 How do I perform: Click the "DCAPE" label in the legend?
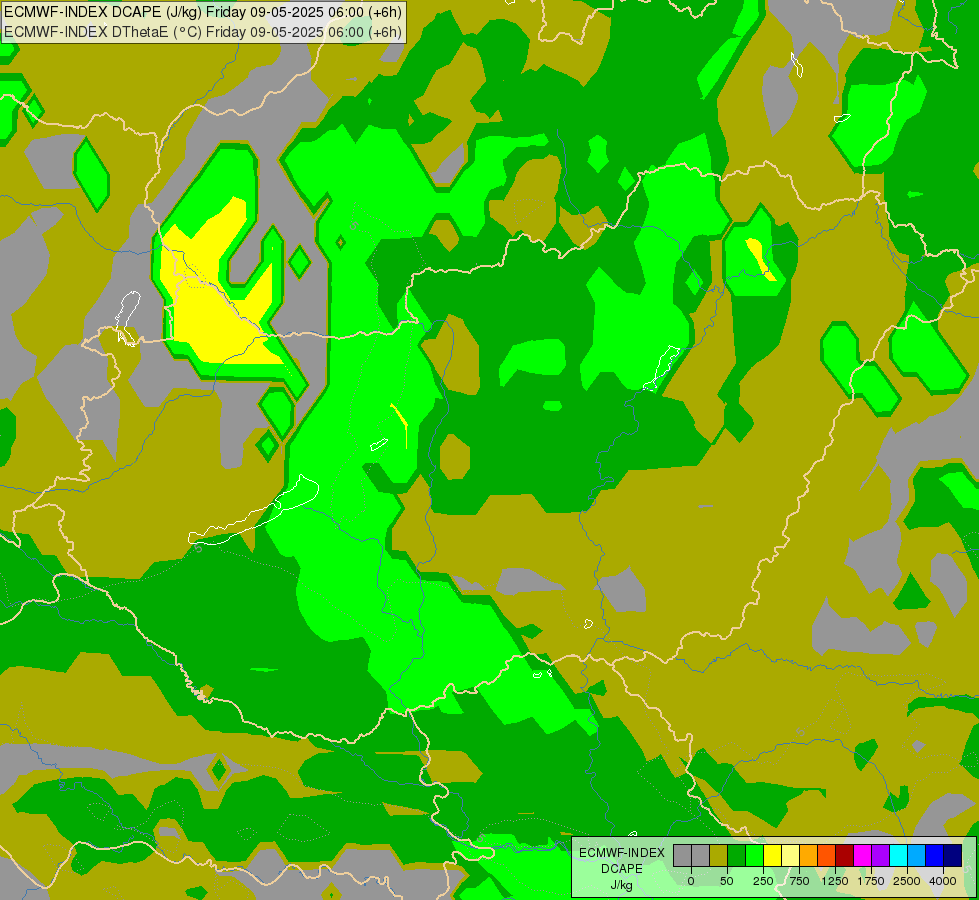point(622,869)
